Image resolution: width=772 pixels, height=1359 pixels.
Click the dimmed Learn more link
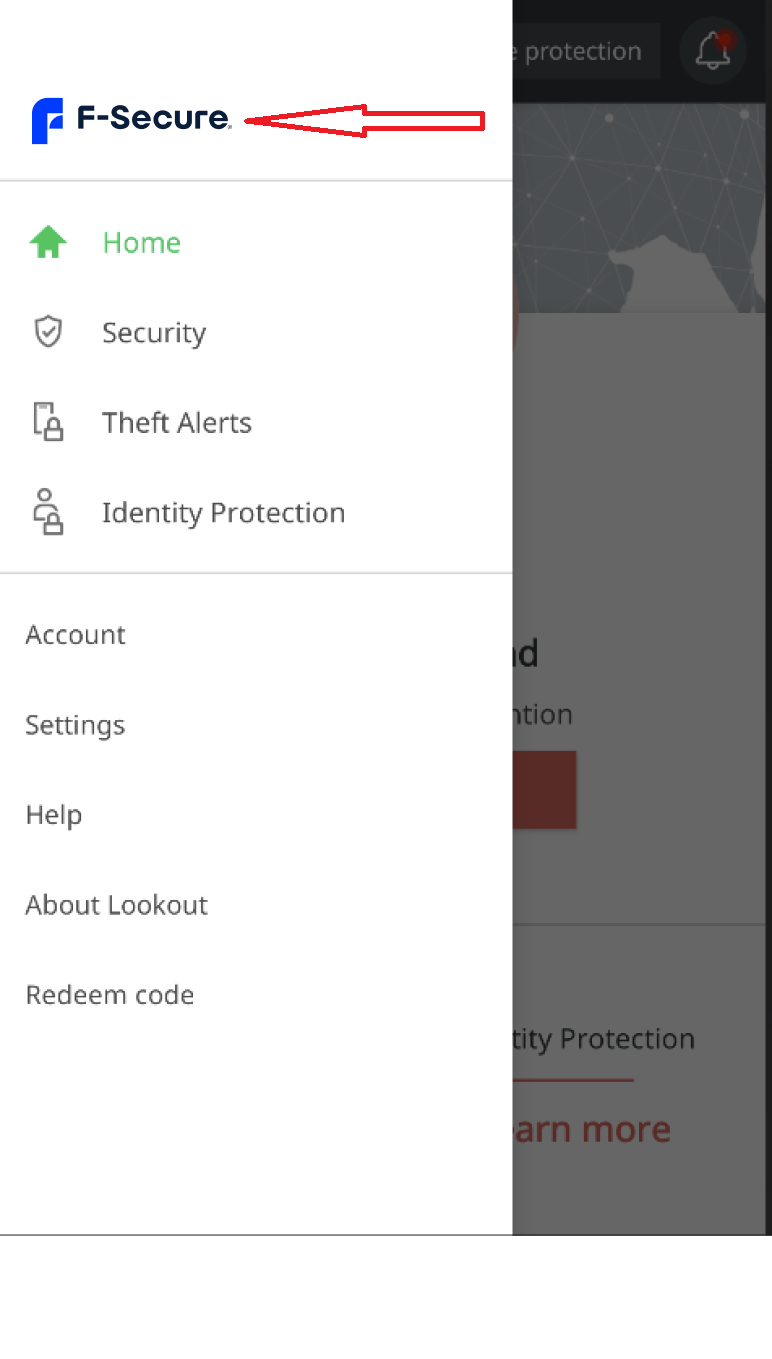pyautogui.click(x=592, y=1129)
